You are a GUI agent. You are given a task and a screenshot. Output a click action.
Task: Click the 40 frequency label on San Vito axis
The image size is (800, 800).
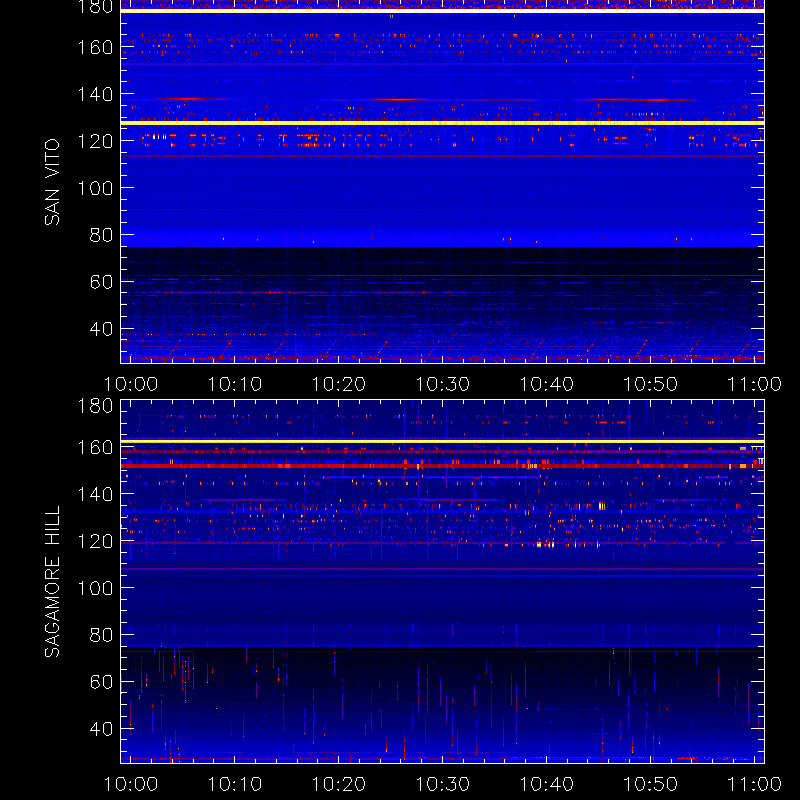click(102, 329)
